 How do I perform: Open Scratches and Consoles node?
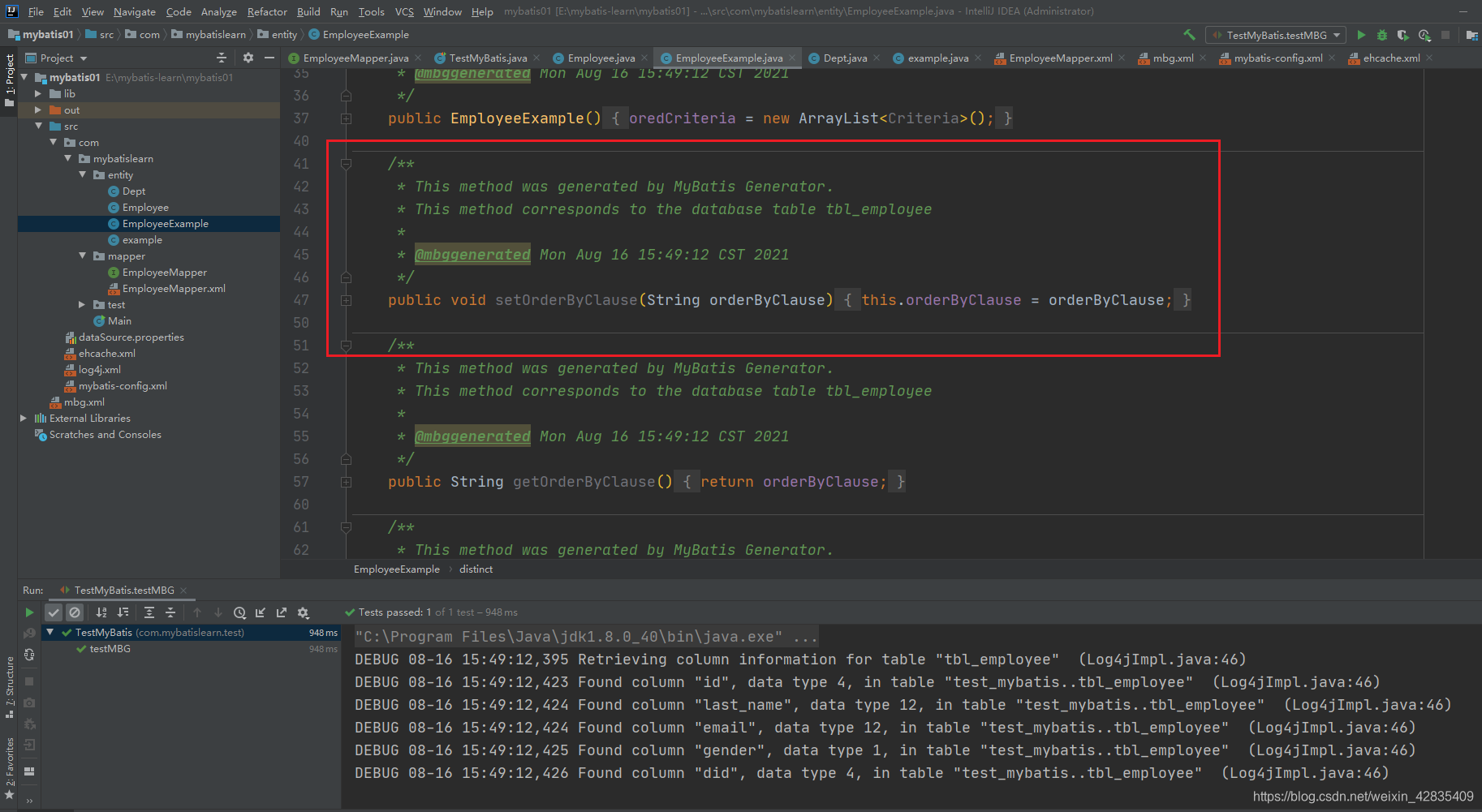coord(105,435)
